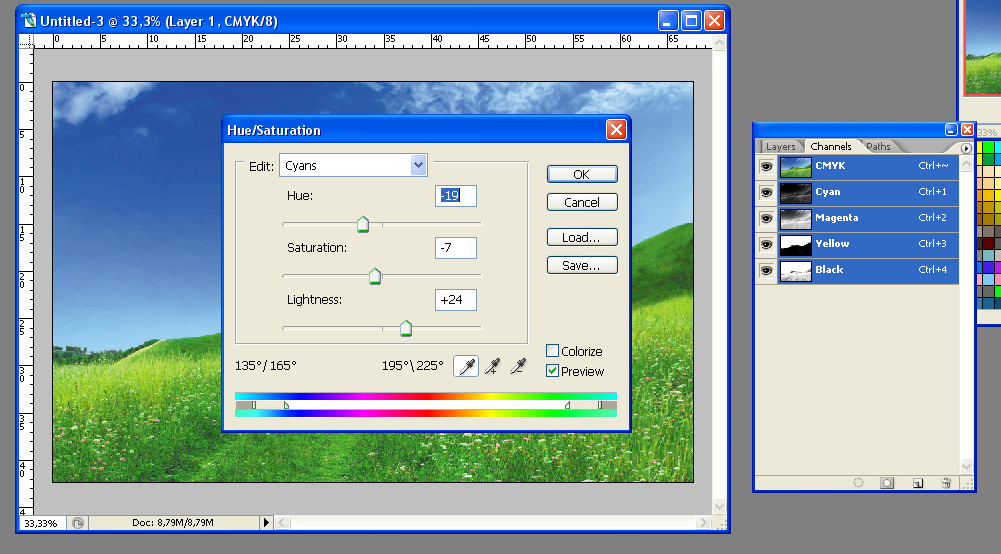Click the status bar document info icon
Viewport: 1001px width, 554px height.
pyautogui.click(x=78, y=523)
